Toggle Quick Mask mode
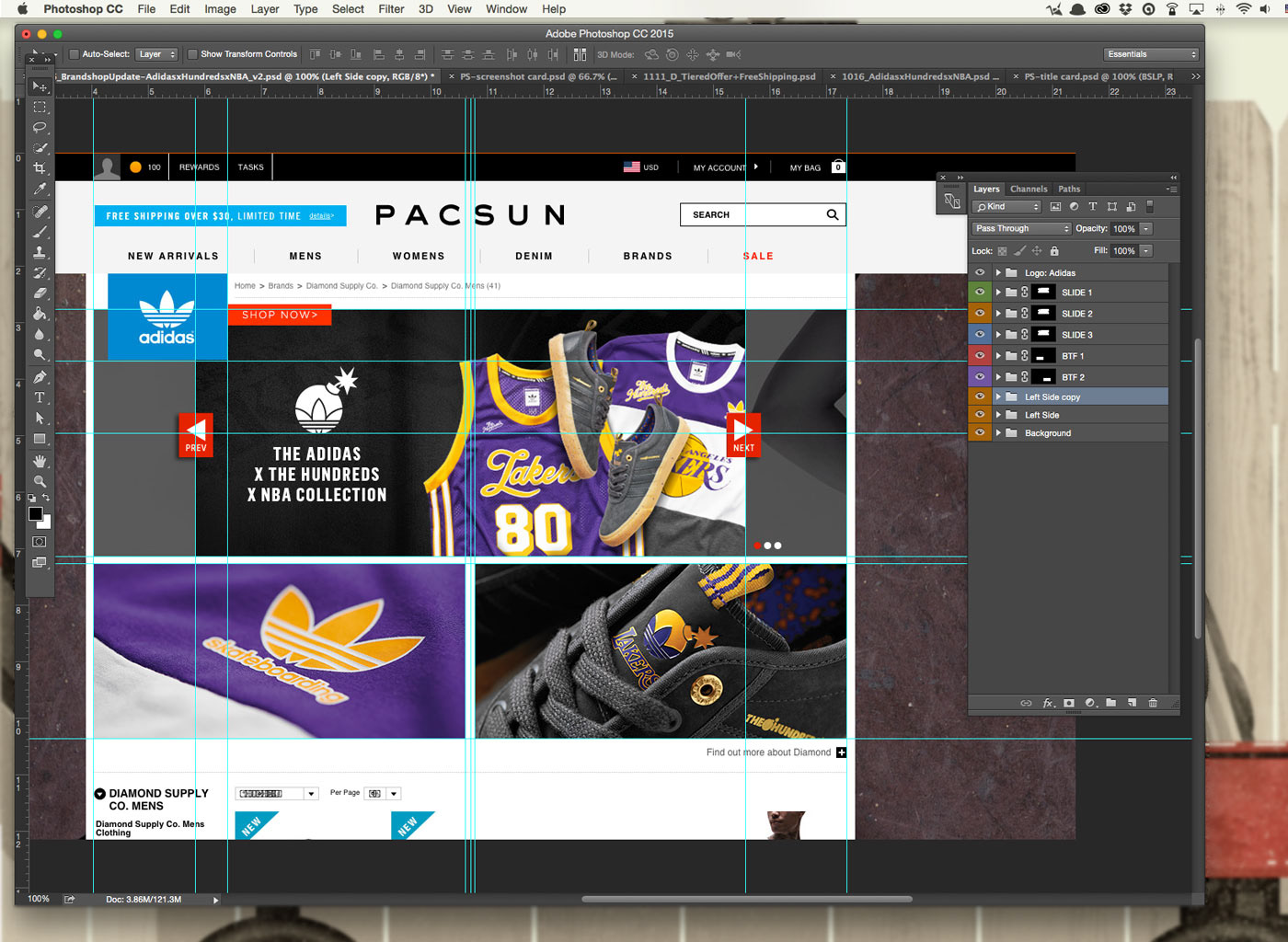1288x942 pixels. [40, 542]
